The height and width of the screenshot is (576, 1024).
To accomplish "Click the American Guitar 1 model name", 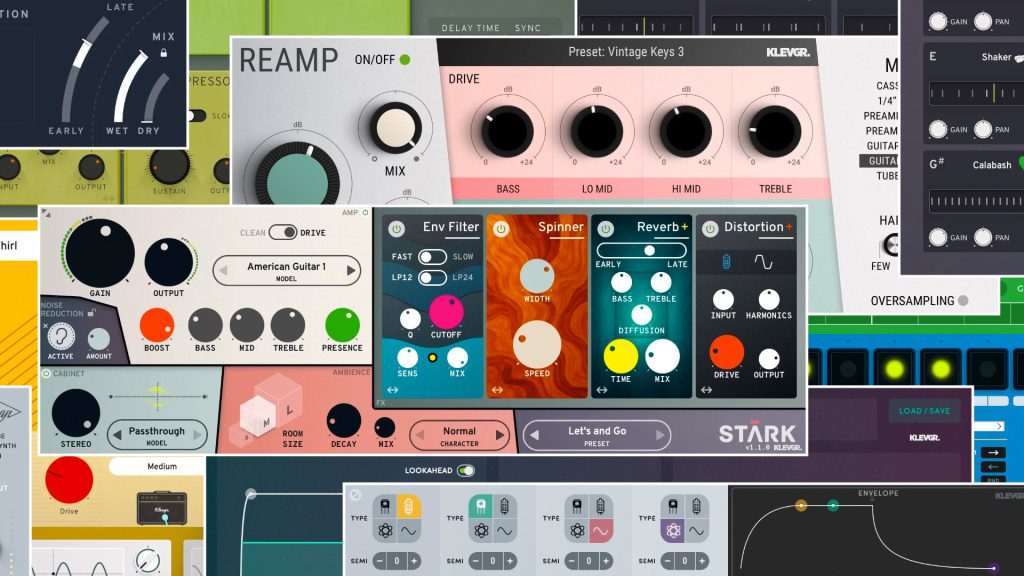I will [x=286, y=266].
